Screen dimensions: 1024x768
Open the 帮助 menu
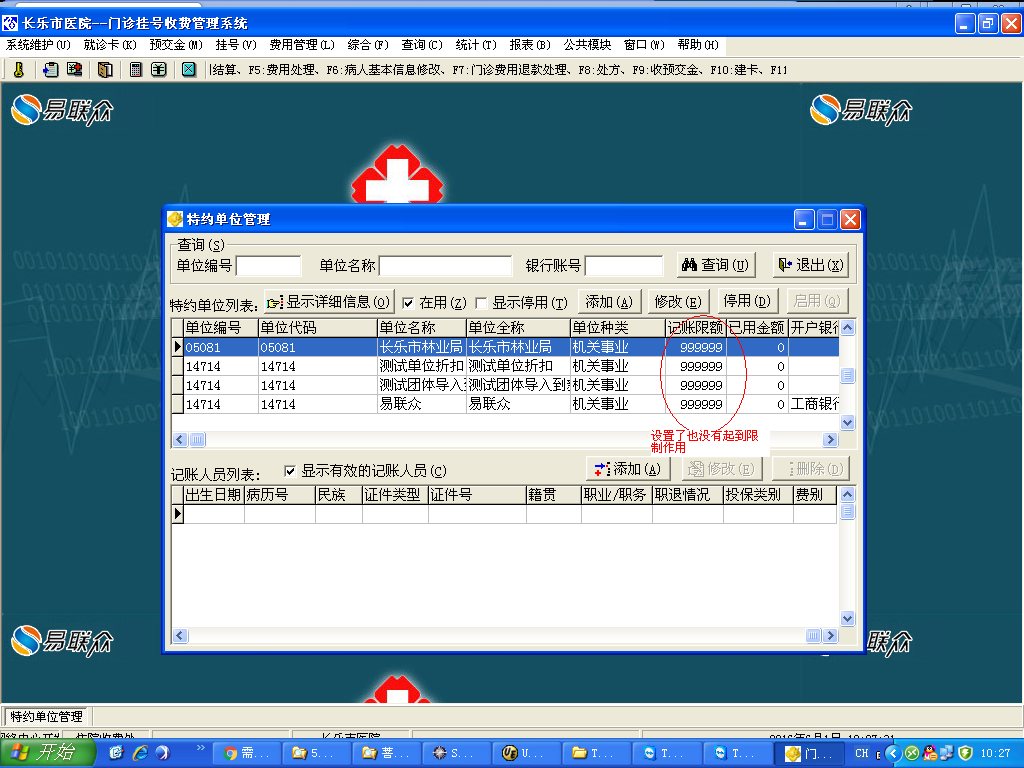697,44
